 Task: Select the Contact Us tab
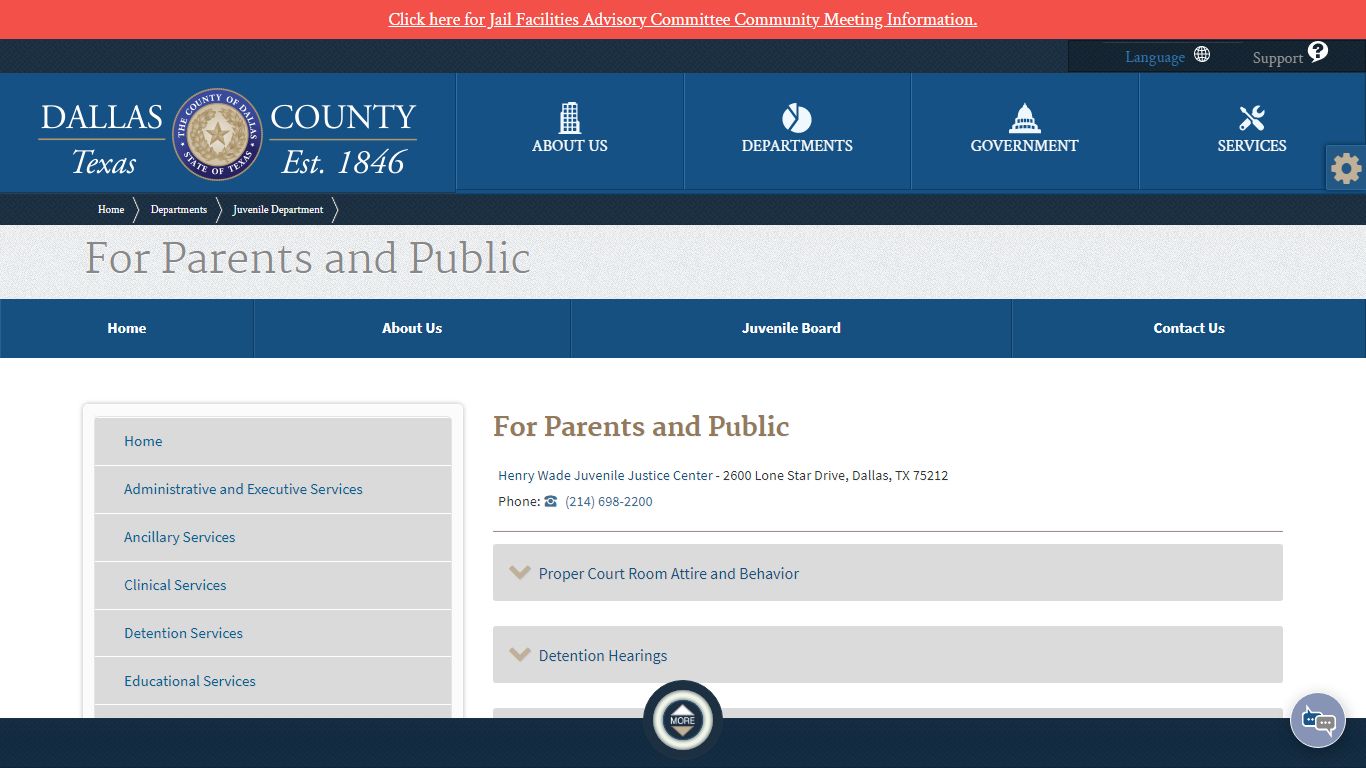tap(1189, 328)
